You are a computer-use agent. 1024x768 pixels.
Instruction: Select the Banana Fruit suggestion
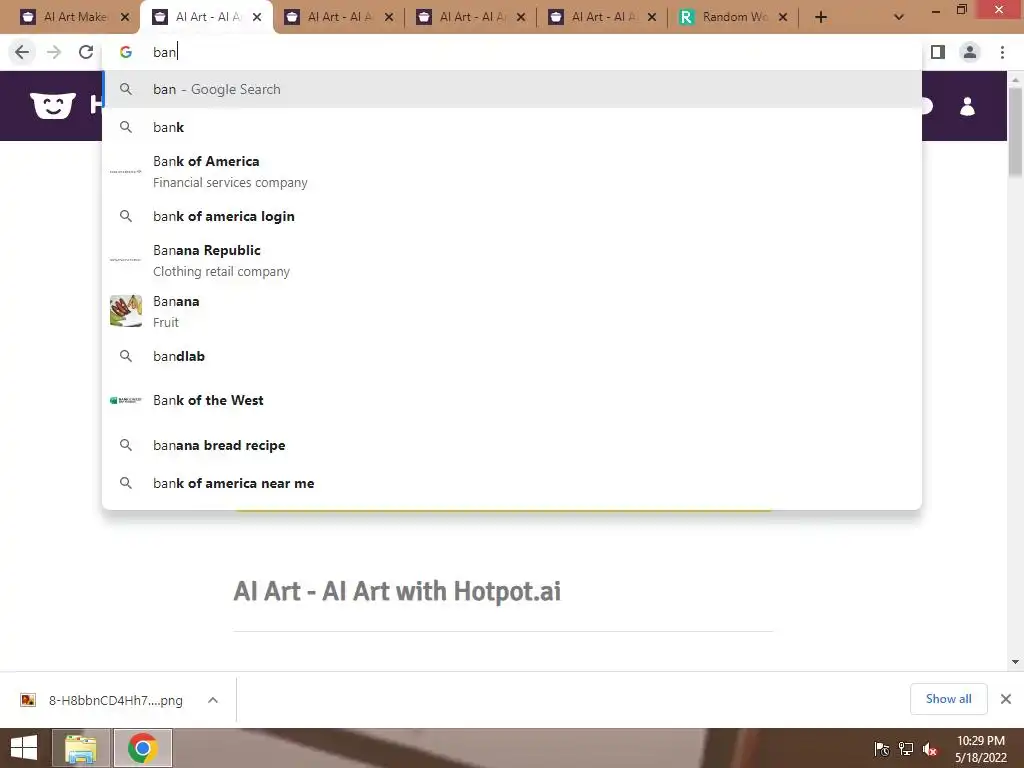(512, 312)
